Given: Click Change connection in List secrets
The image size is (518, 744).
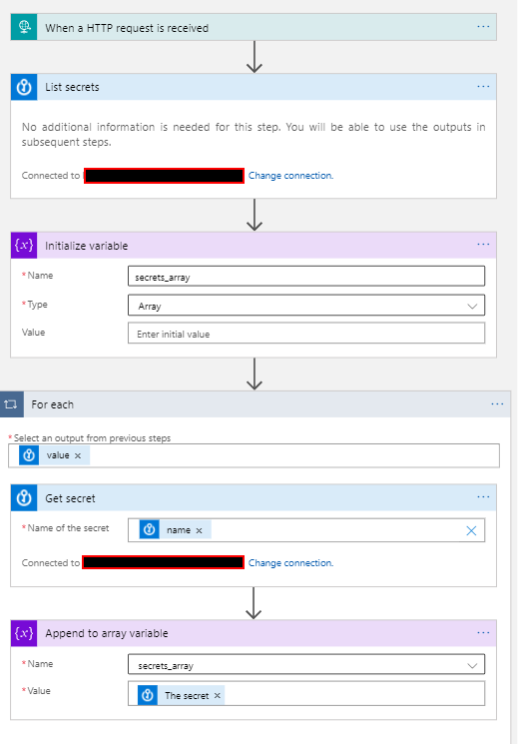Looking at the screenshot, I should pos(290,176).
